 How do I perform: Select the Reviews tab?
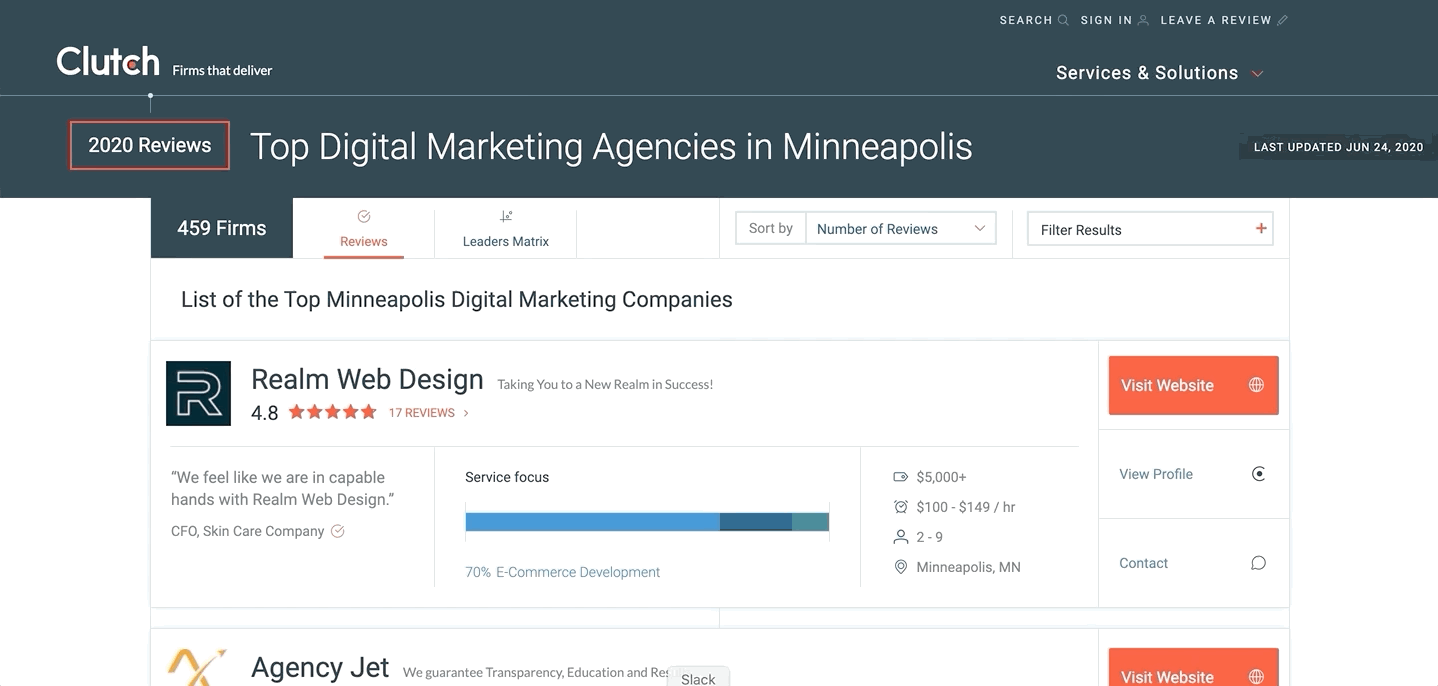(364, 229)
